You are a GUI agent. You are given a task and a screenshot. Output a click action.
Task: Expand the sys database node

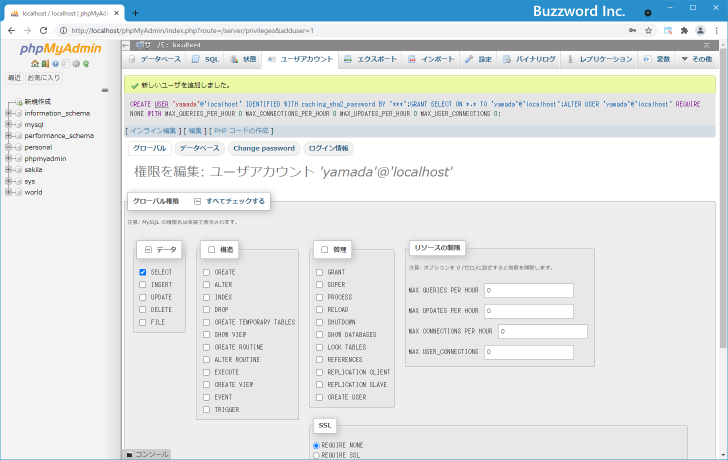coord(8,181)
